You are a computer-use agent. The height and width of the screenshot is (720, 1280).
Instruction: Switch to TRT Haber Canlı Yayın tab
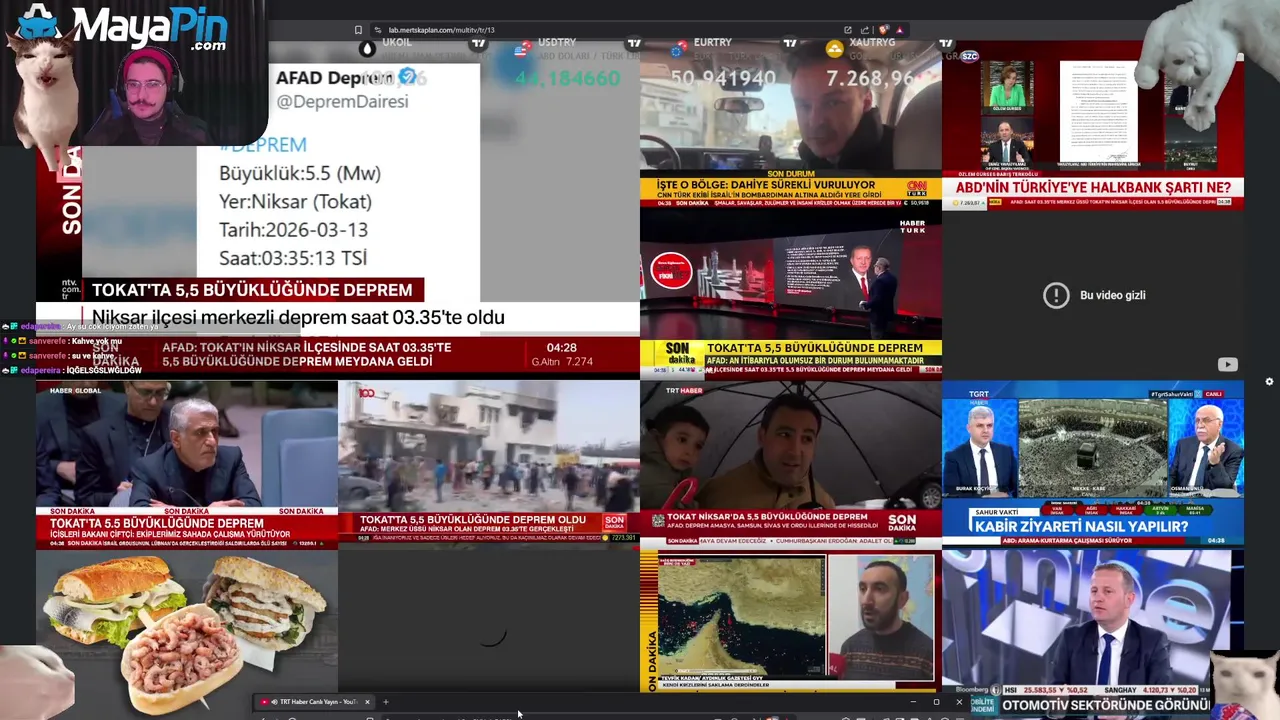[316, 702]
